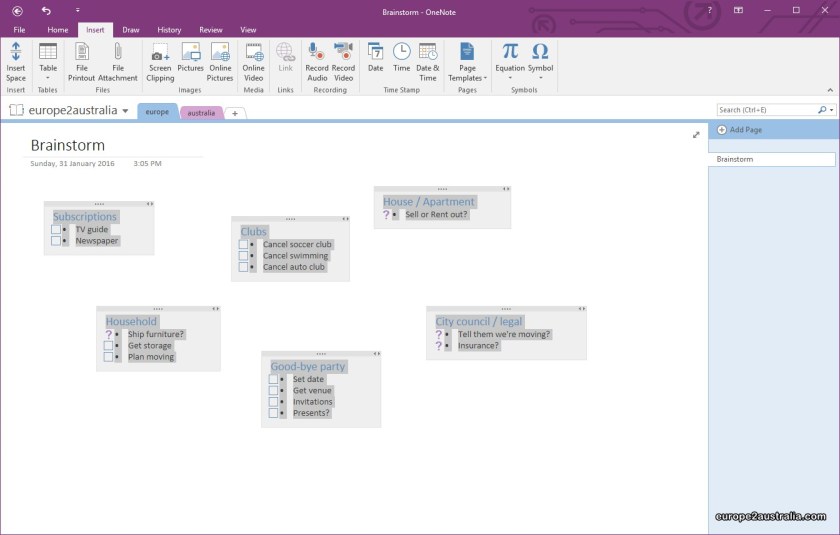
Task: Click the Search (Ctrl+E) field
Action: click(767, 110)
